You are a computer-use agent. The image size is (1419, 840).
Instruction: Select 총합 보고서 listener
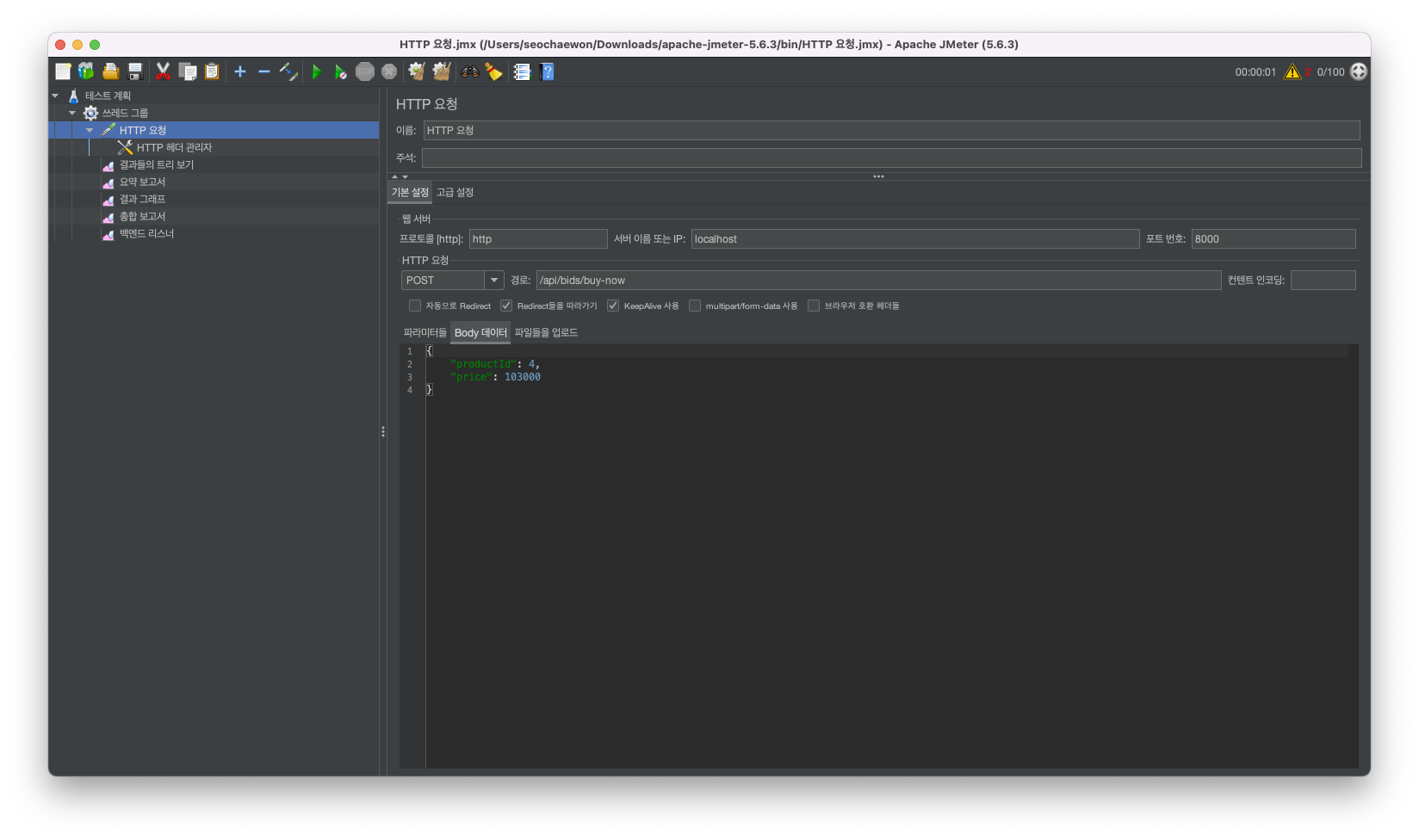(142, 216)
